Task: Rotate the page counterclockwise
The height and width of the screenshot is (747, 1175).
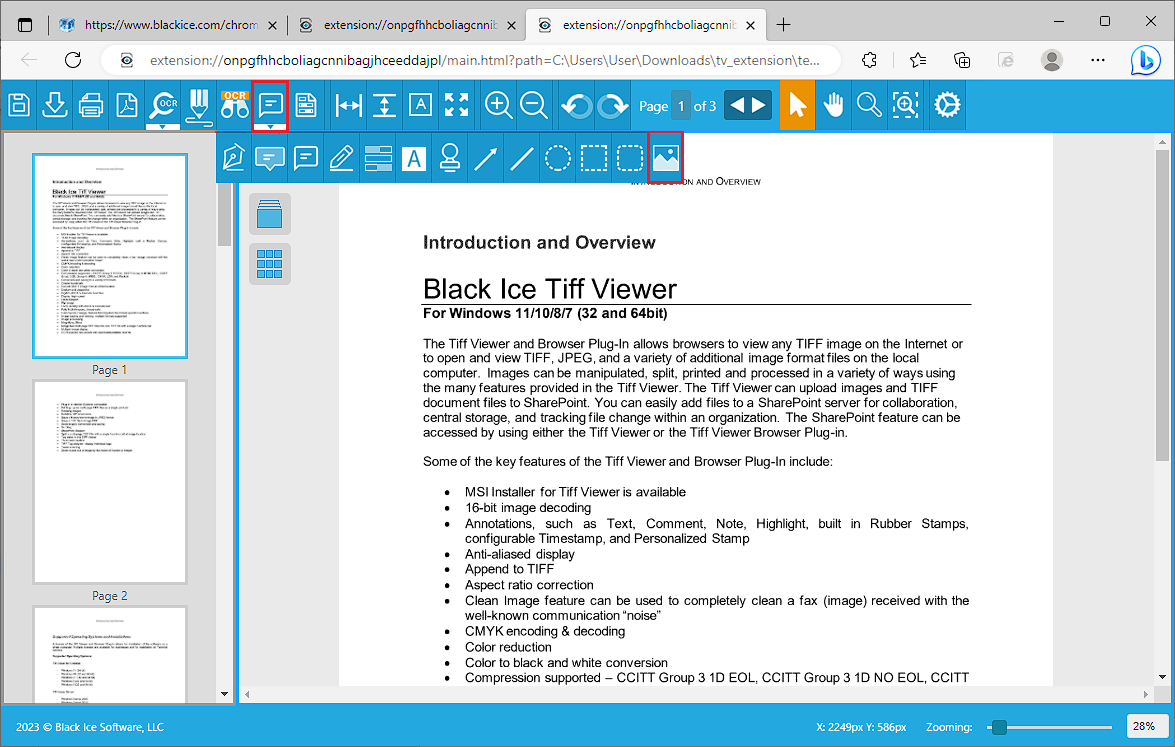Action: point(576,106)
